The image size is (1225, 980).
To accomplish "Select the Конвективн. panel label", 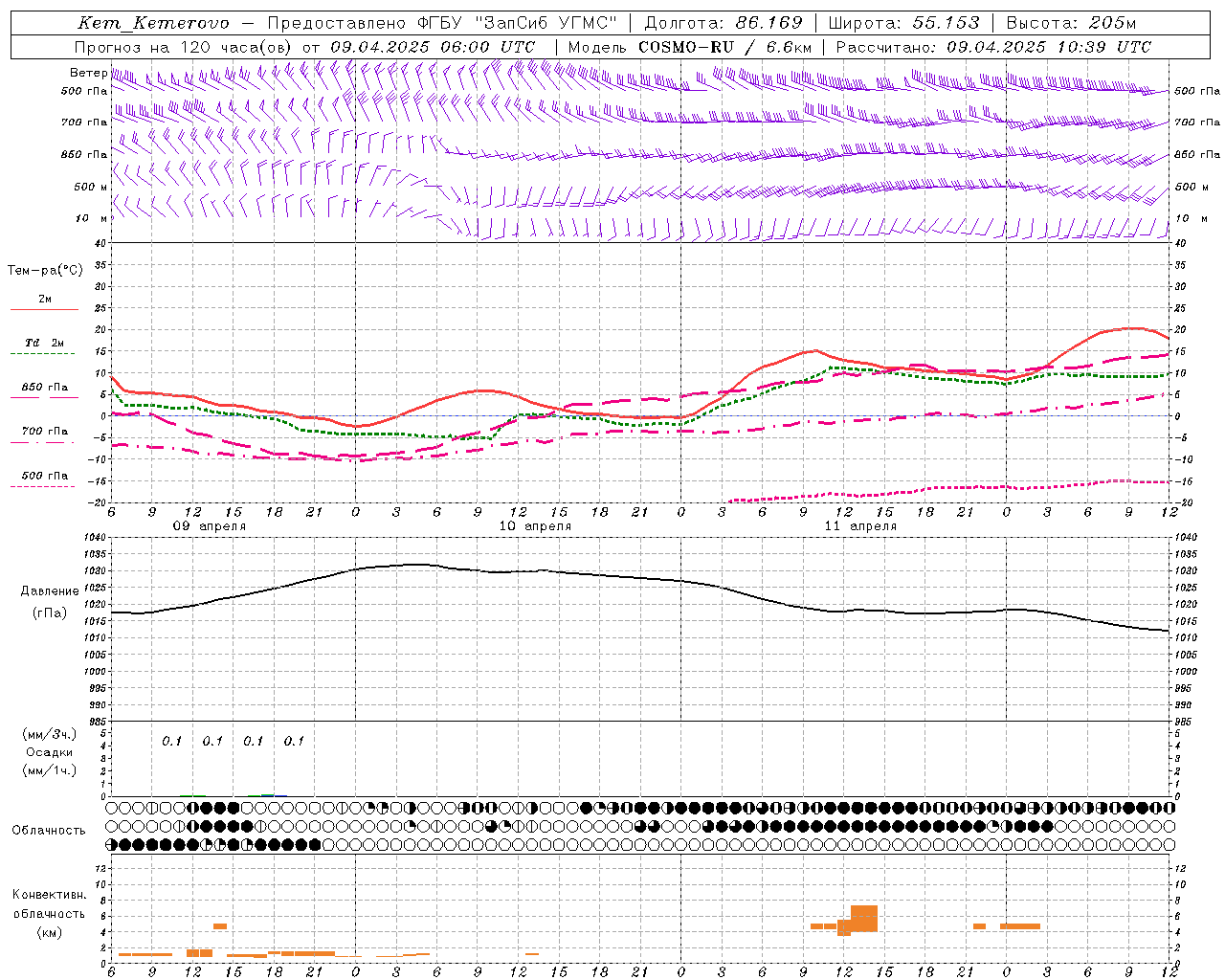I will click(x=49, y=895).
